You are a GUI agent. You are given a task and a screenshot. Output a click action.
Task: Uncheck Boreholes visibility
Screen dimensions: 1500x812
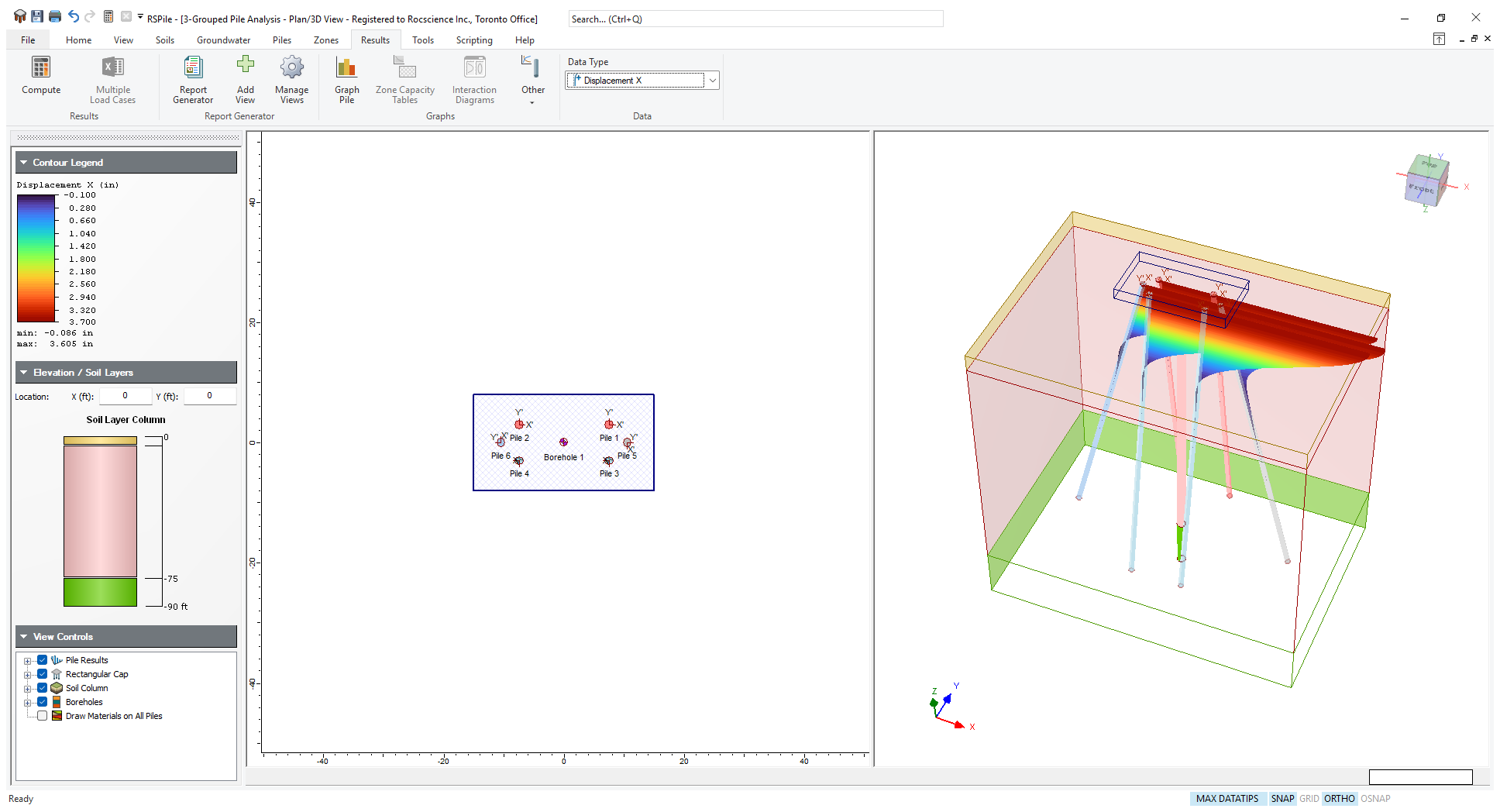pyautogui.click(x=42, y=701)
